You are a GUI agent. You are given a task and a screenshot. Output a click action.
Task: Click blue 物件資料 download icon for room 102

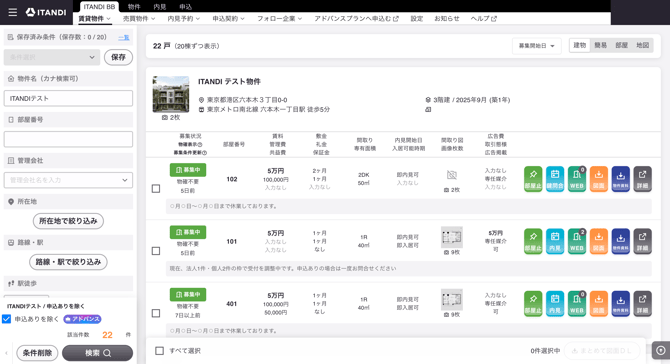[x=620, y=179]
